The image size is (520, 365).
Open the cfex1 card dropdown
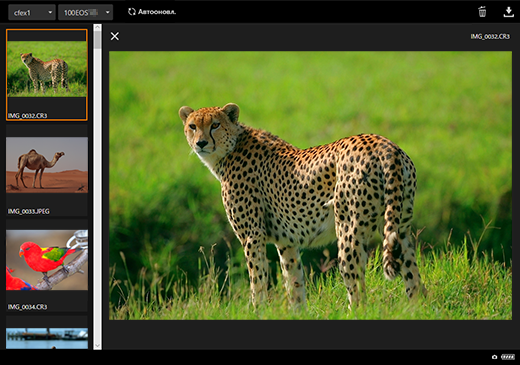(32, 12)
